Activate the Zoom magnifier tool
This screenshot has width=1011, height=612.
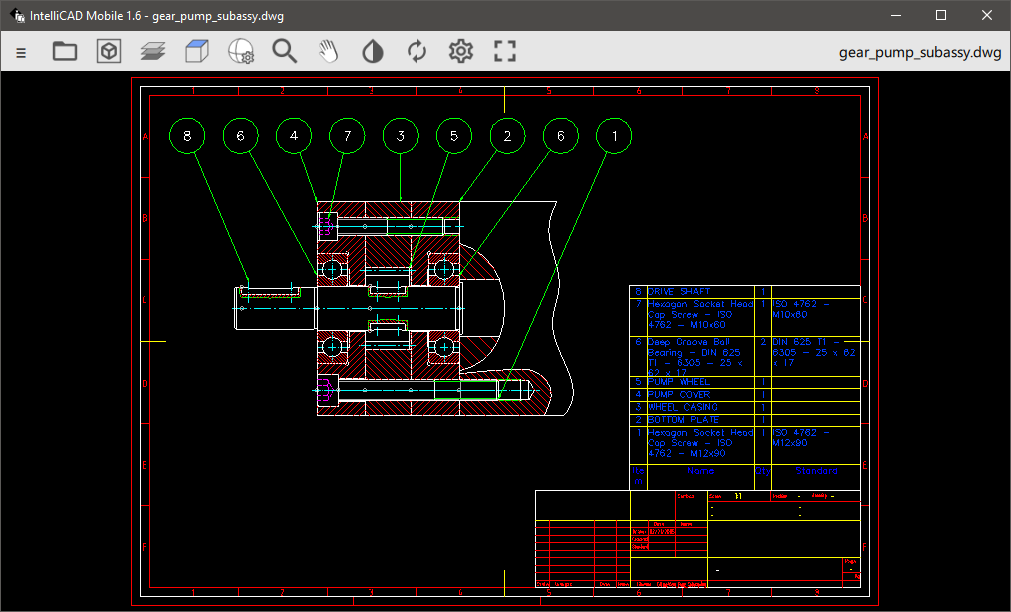pos(284,51)
